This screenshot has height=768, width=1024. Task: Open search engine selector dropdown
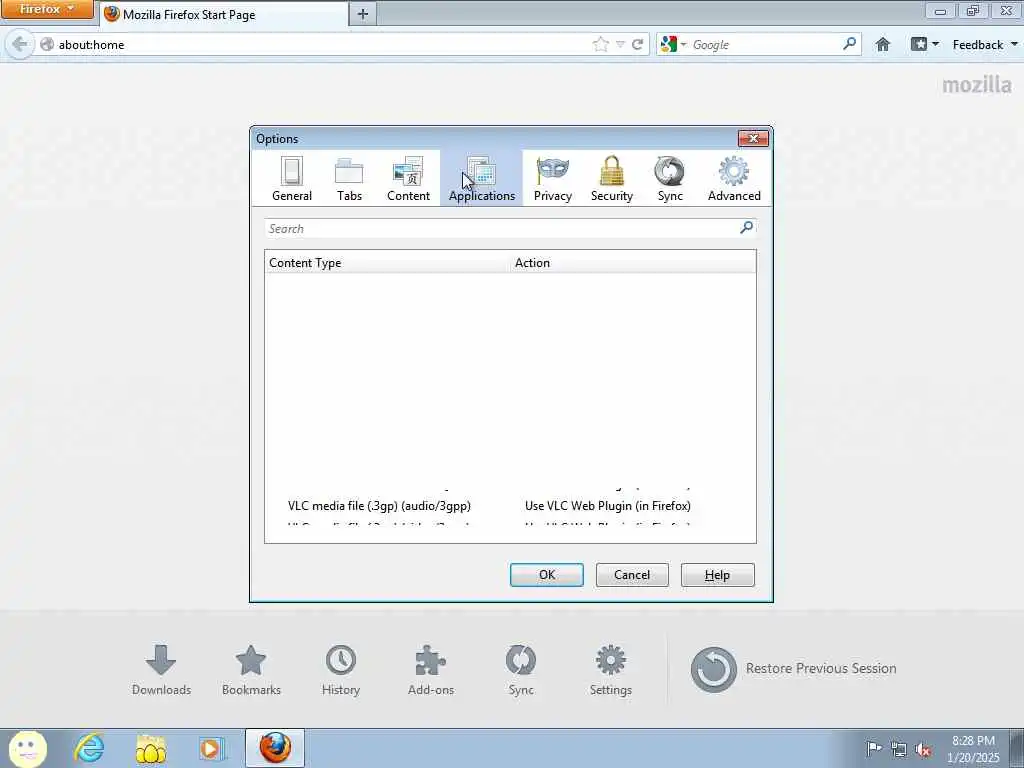point(673,44)
